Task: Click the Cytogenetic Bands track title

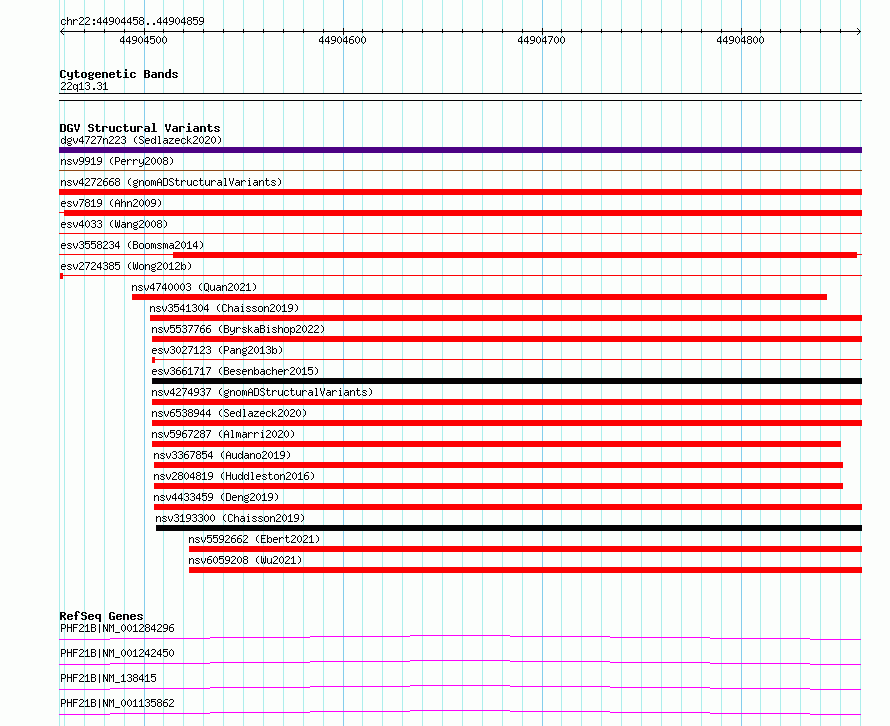Action: 119,74
